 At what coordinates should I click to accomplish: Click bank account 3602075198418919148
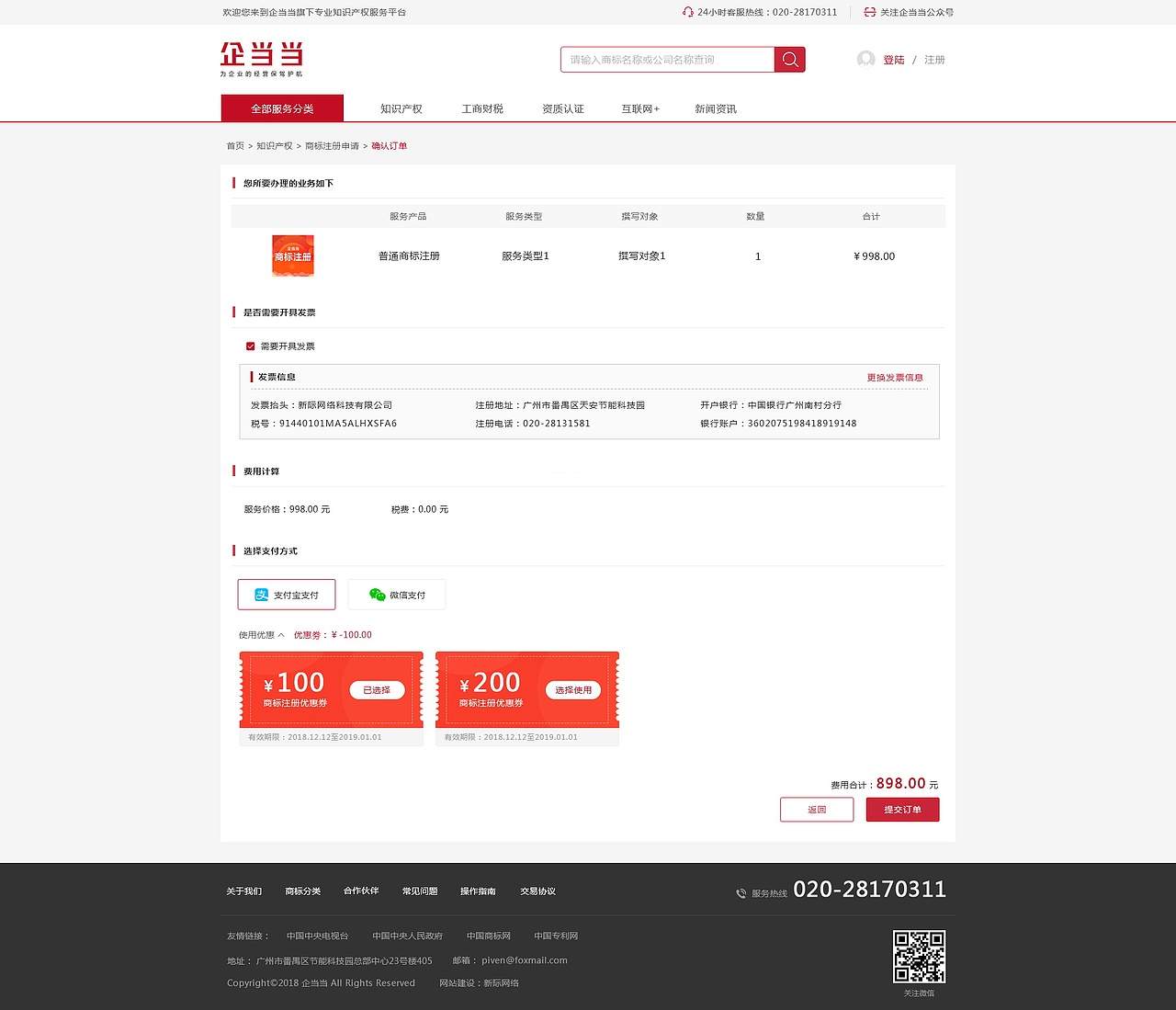[x=802, y=424]
